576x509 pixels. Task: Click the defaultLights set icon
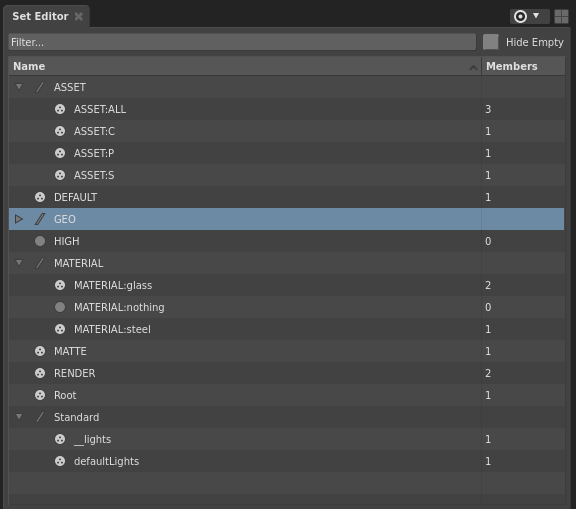(x=60, y=461)
